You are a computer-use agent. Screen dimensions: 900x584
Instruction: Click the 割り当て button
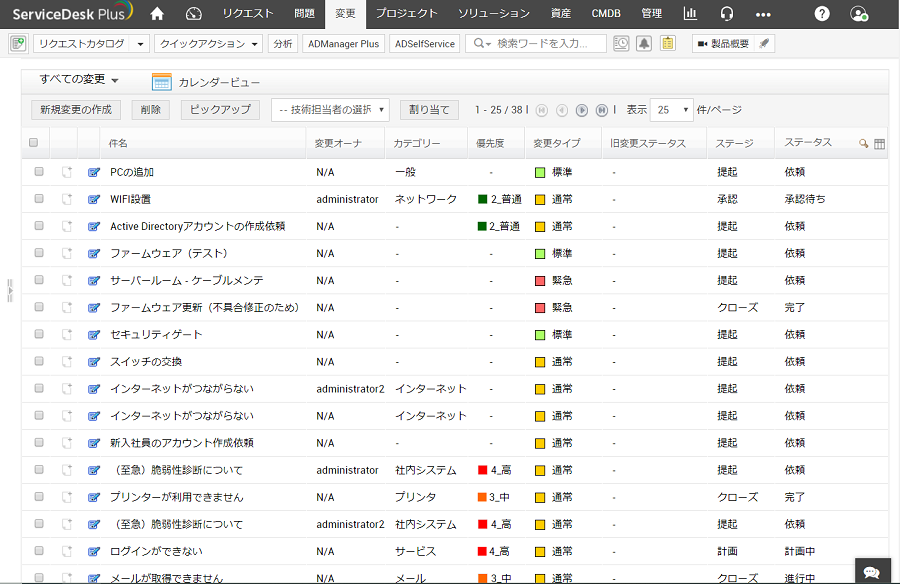429,110
